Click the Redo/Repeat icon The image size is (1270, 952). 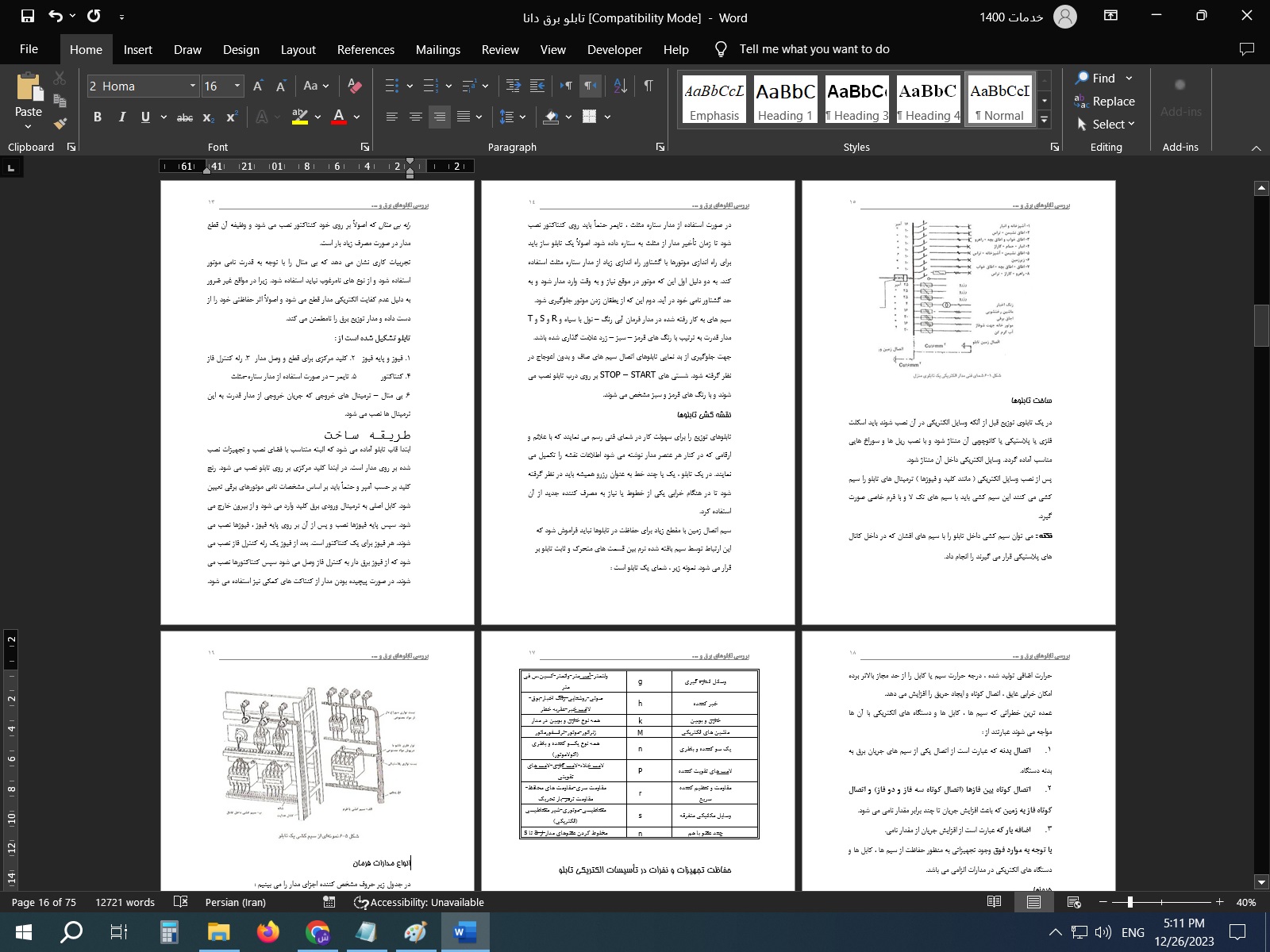click(x=94, y=16)
